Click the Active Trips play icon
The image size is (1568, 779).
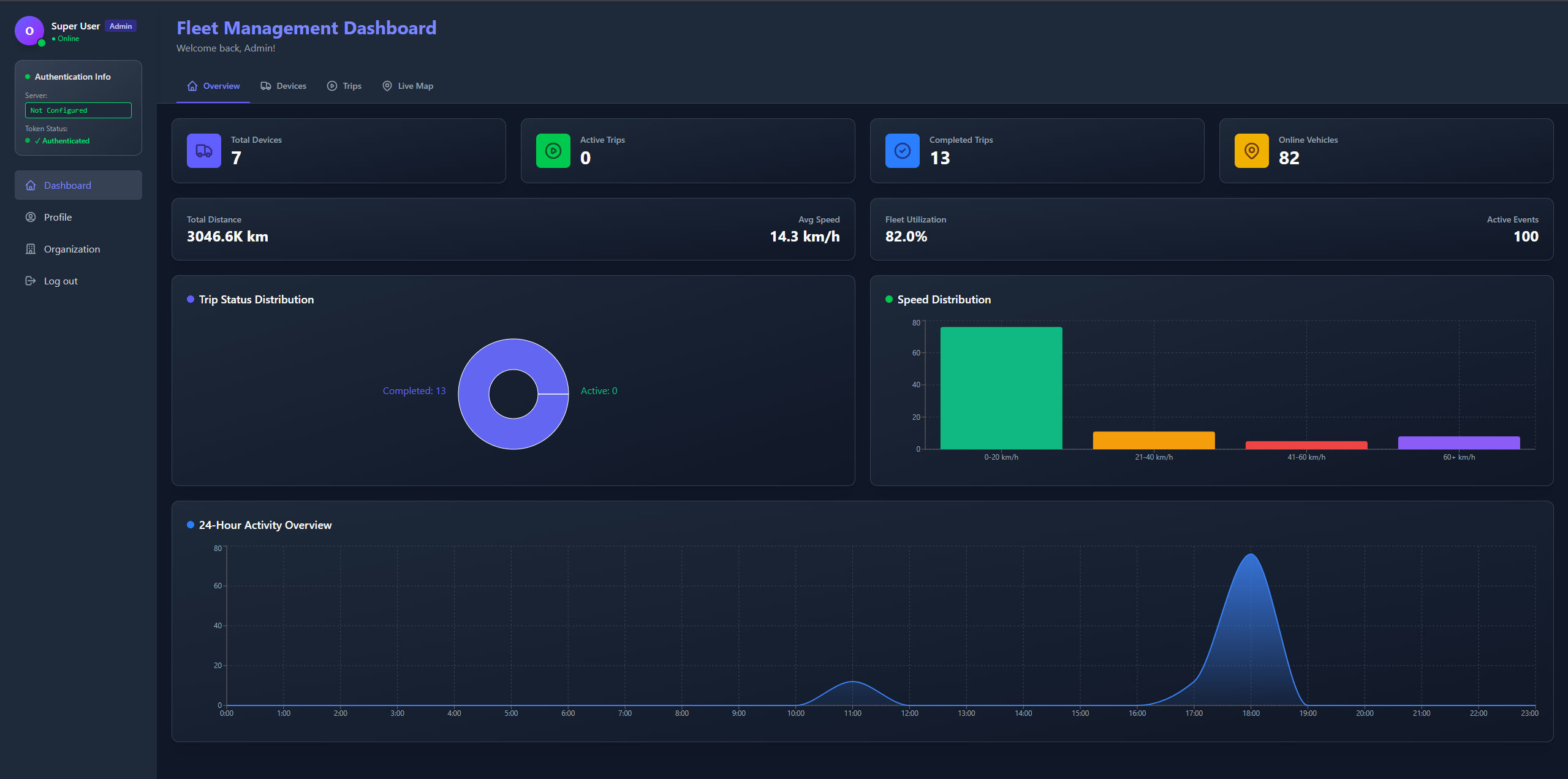[552, 150]
